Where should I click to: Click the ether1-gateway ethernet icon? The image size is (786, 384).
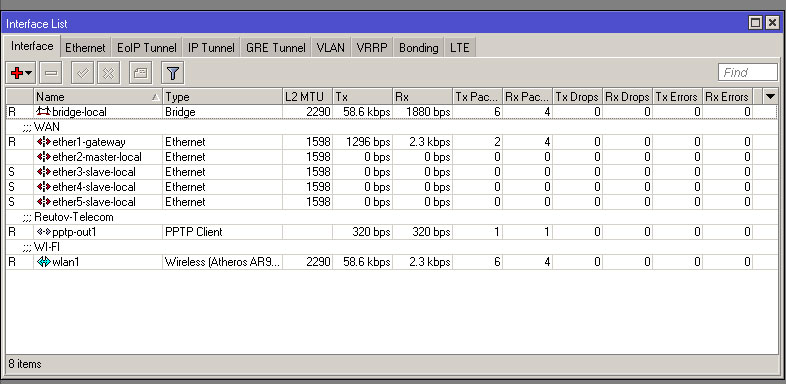[x=44, y=142]
